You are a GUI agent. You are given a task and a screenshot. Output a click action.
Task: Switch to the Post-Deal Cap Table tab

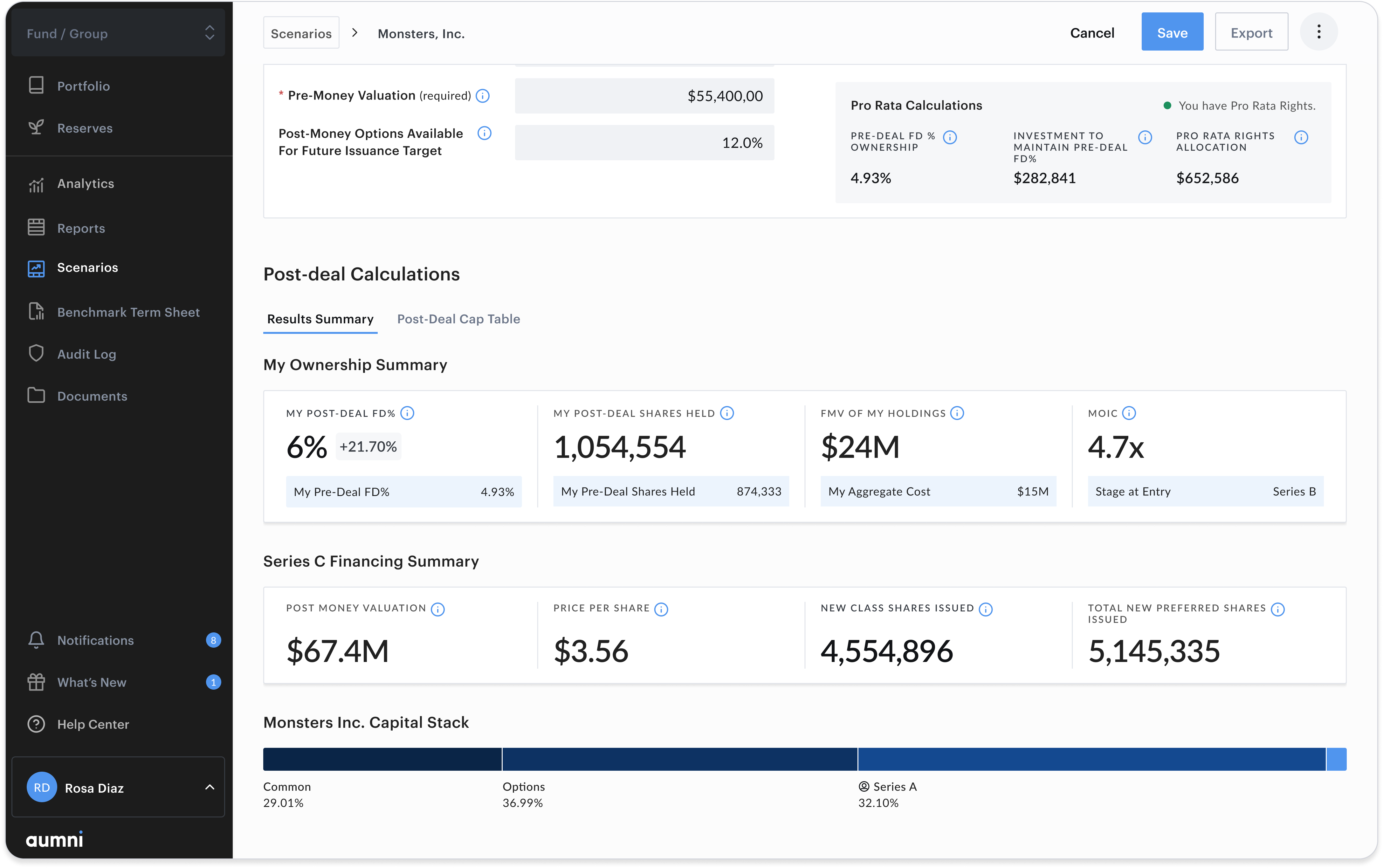coord(458,319)
